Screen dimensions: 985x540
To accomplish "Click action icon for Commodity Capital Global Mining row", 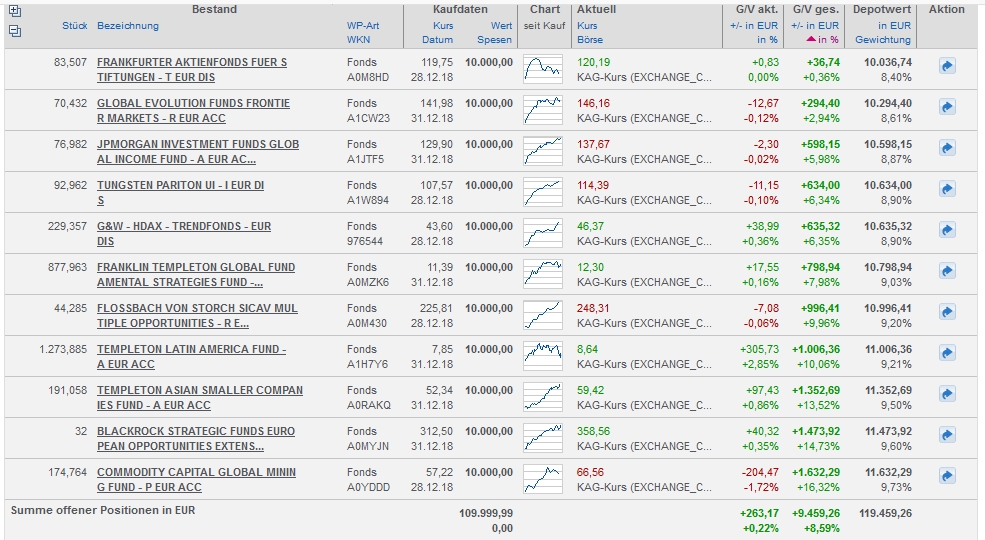I will pos(947,476).
